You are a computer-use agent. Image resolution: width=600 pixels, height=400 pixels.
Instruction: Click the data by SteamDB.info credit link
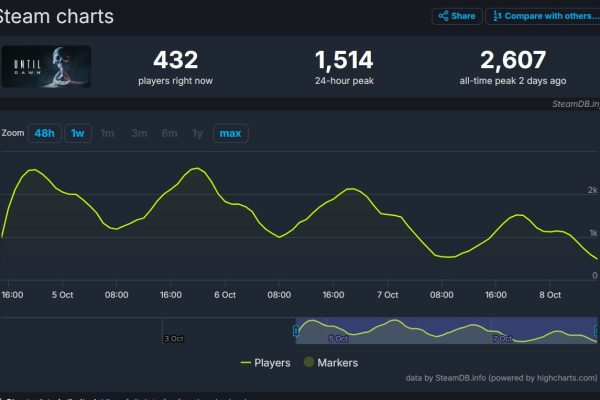click(x=501, y=378)
